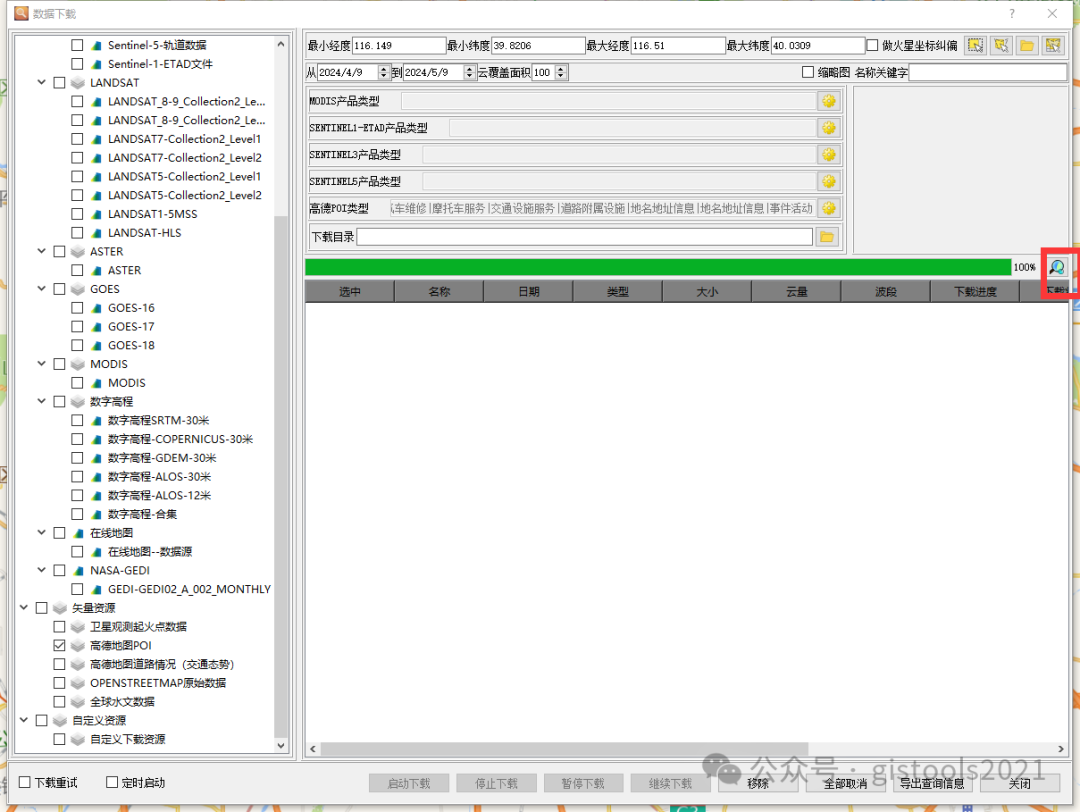This screenshot has width=1080, height=812.
Task: Collapse the GOES tree group
Action: point(41,289)
